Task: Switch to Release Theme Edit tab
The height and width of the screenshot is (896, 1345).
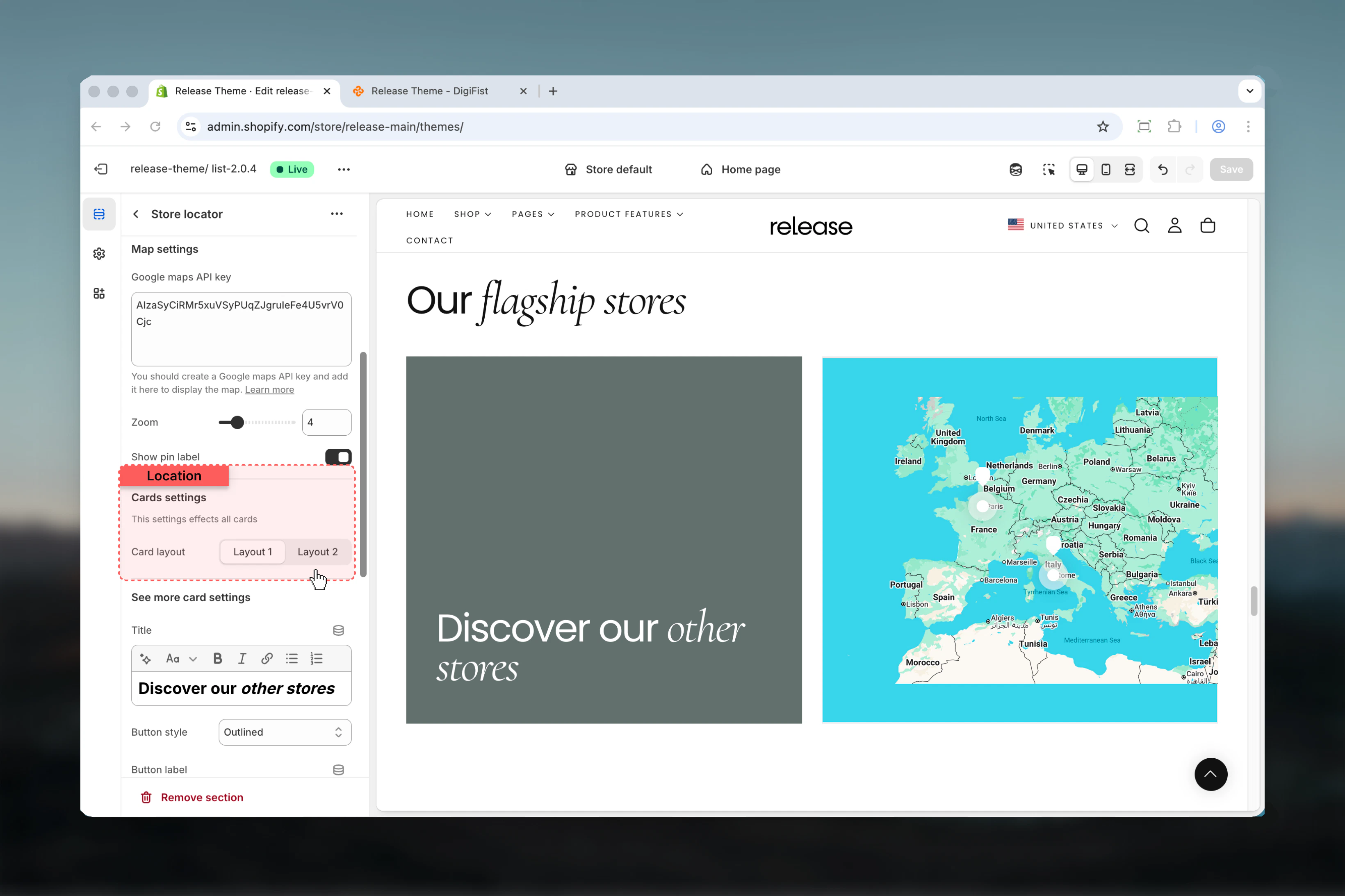Action: [x=244, y=91]
